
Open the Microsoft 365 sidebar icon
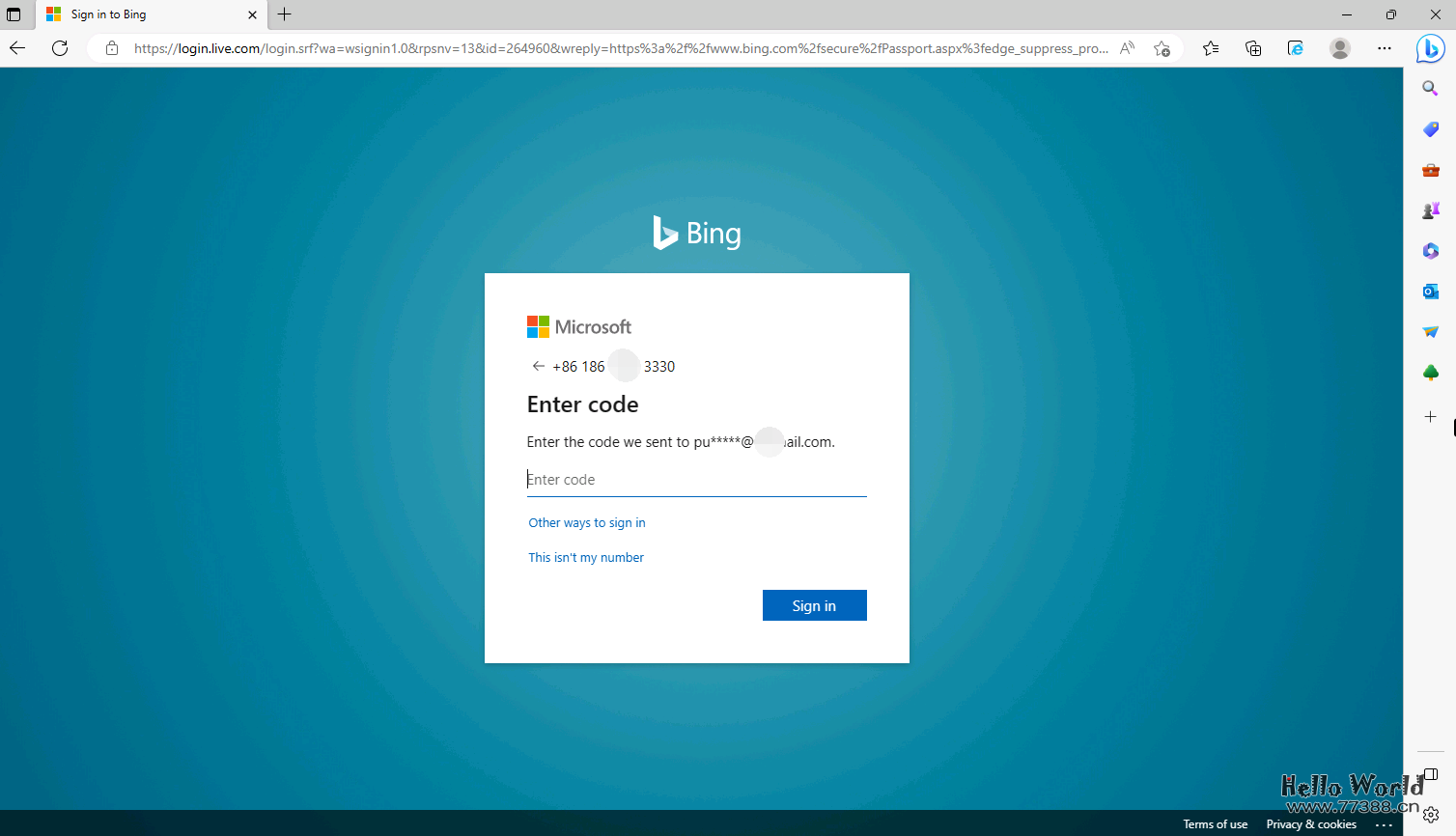coord(1430,251)
